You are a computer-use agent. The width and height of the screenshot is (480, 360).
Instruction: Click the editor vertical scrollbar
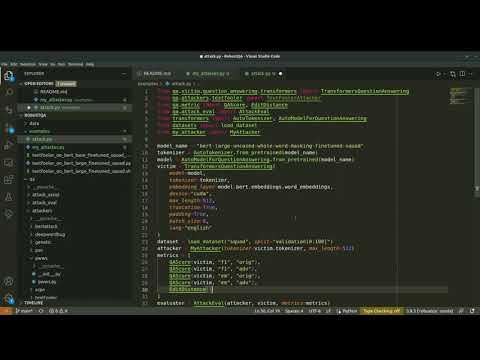(477, 143)
